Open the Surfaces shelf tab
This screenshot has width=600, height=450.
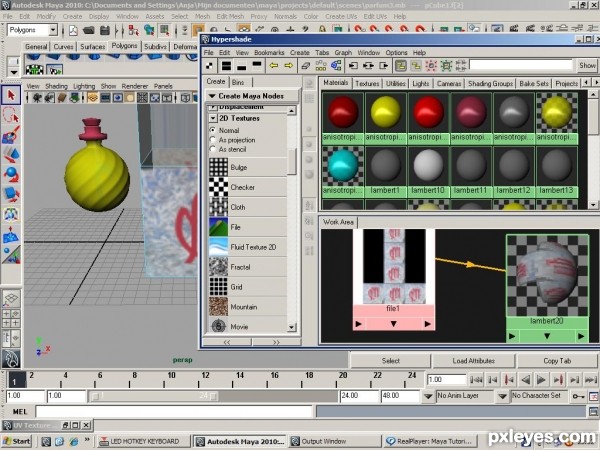click(x=93, y=47)
